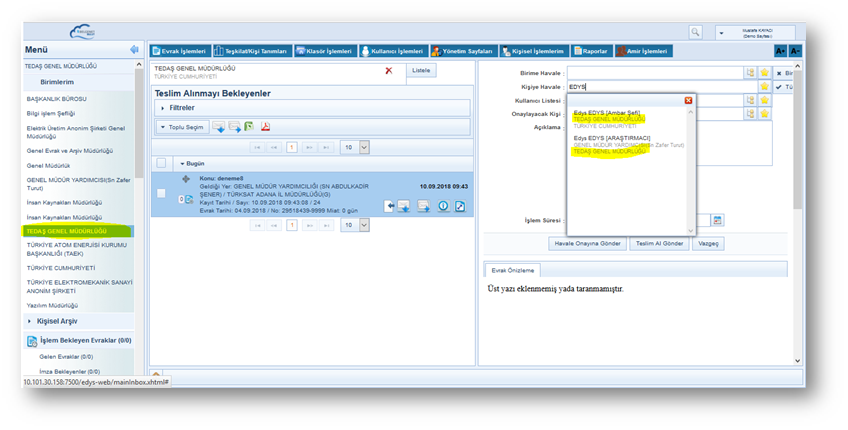Image resolution: width=848 pixels, height=430 pixels.
Task: Toggle the select-all checkbox above Bugün
Action: coord(162,163)
